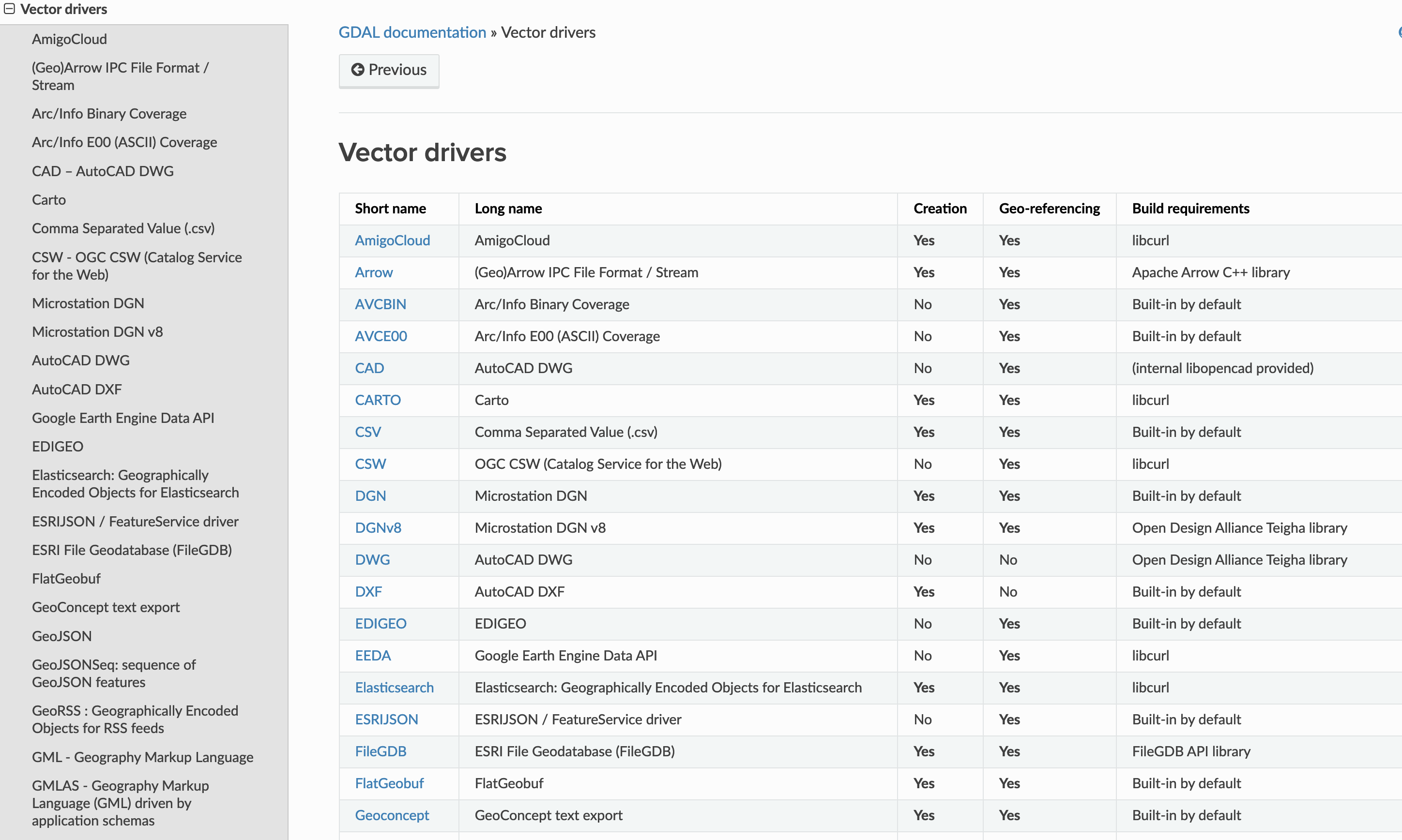Select AutoCAD DXF in sidebar

coord(76,389)
